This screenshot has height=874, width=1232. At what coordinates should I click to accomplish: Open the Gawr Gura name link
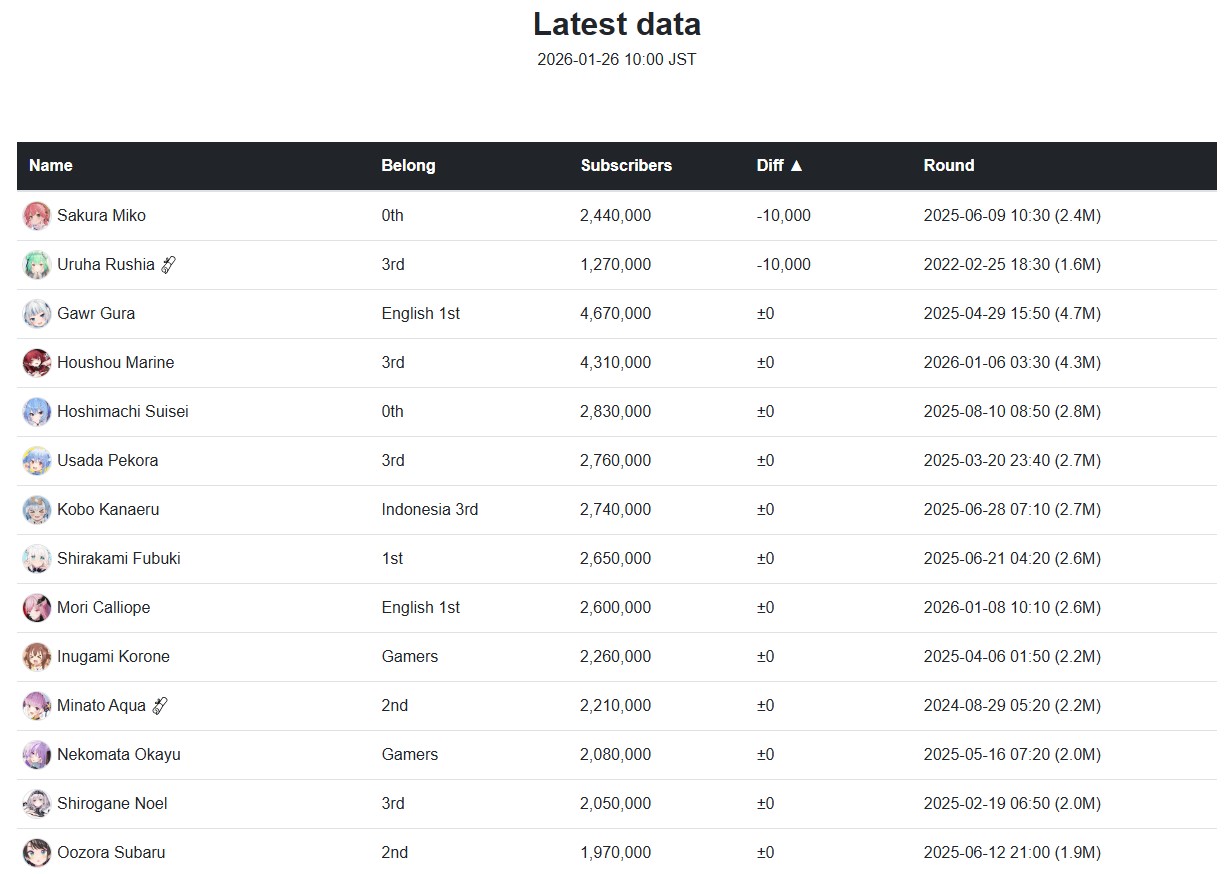click(96, 314)
